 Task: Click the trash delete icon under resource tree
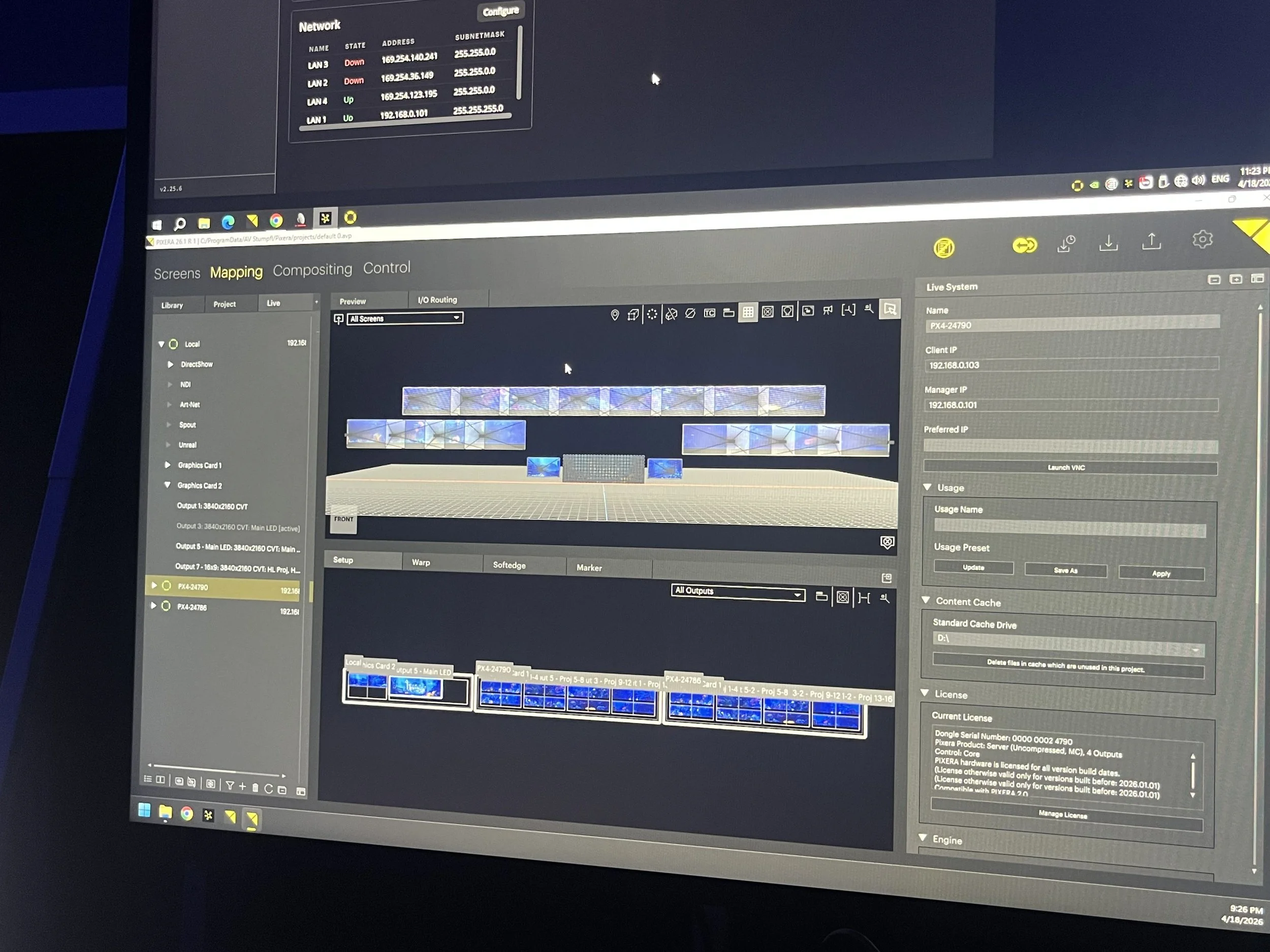pyautogui.click(x=255, y=787)
